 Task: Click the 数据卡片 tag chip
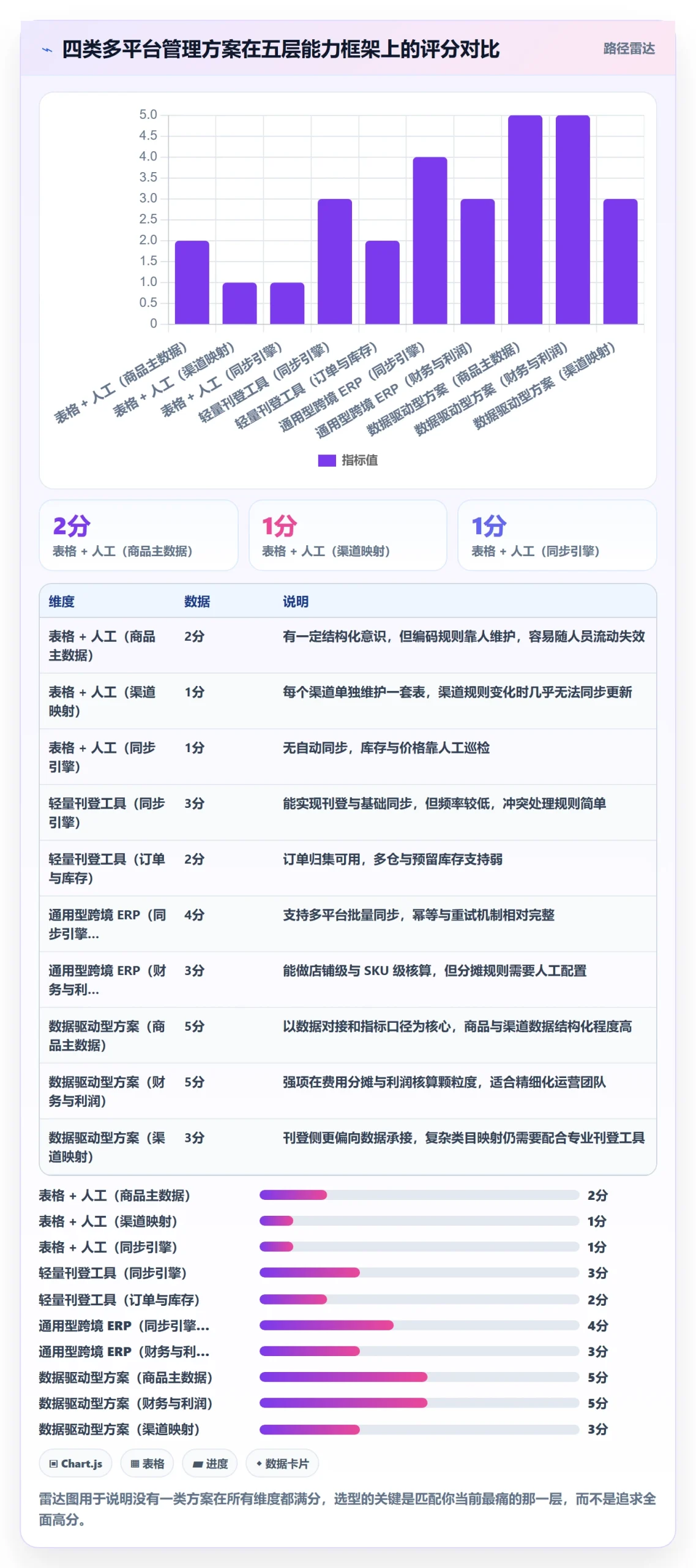282,1463
